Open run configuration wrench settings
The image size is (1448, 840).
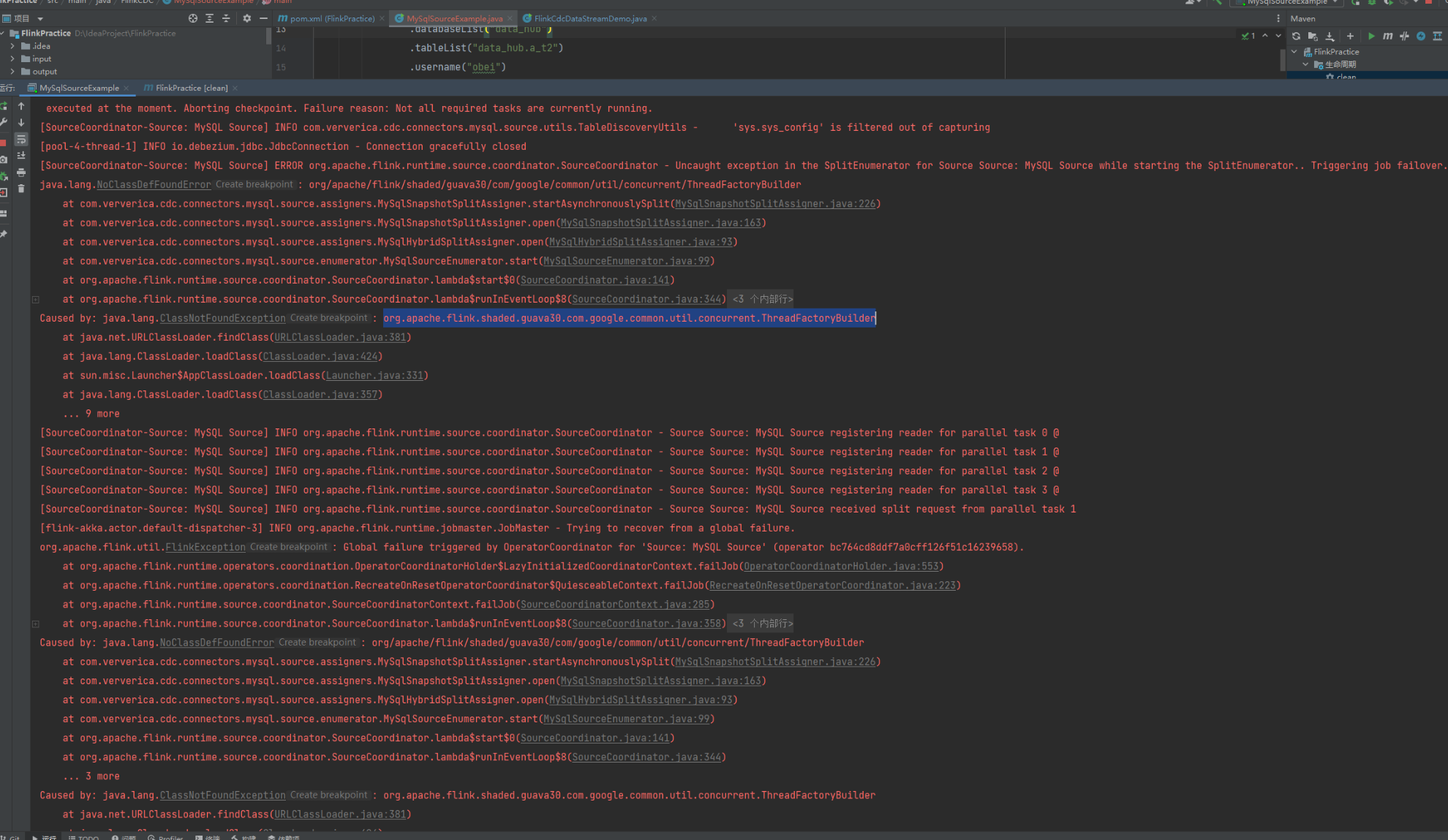tap(4, 123)
